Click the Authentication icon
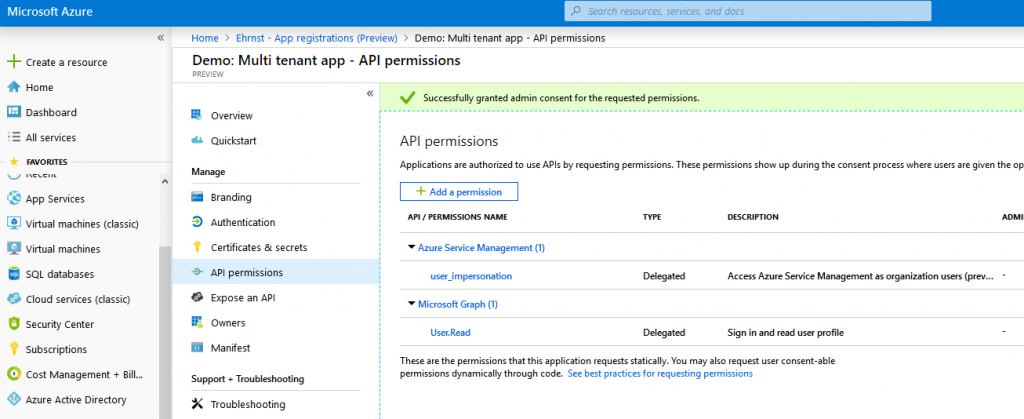This screenshot has width=1024, height=419. [197, 222]
